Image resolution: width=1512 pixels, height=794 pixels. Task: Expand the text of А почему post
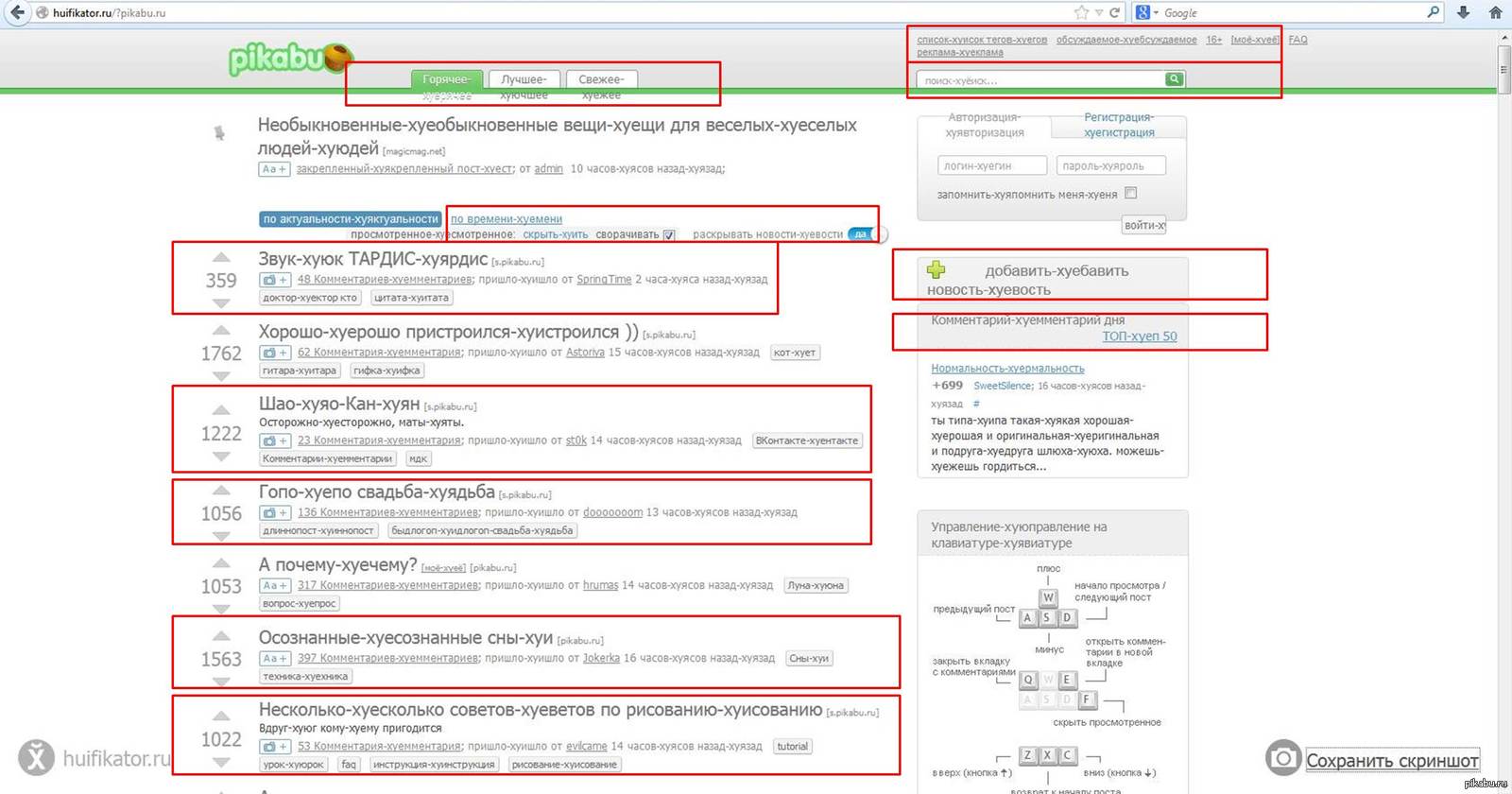tap(275, 585)
